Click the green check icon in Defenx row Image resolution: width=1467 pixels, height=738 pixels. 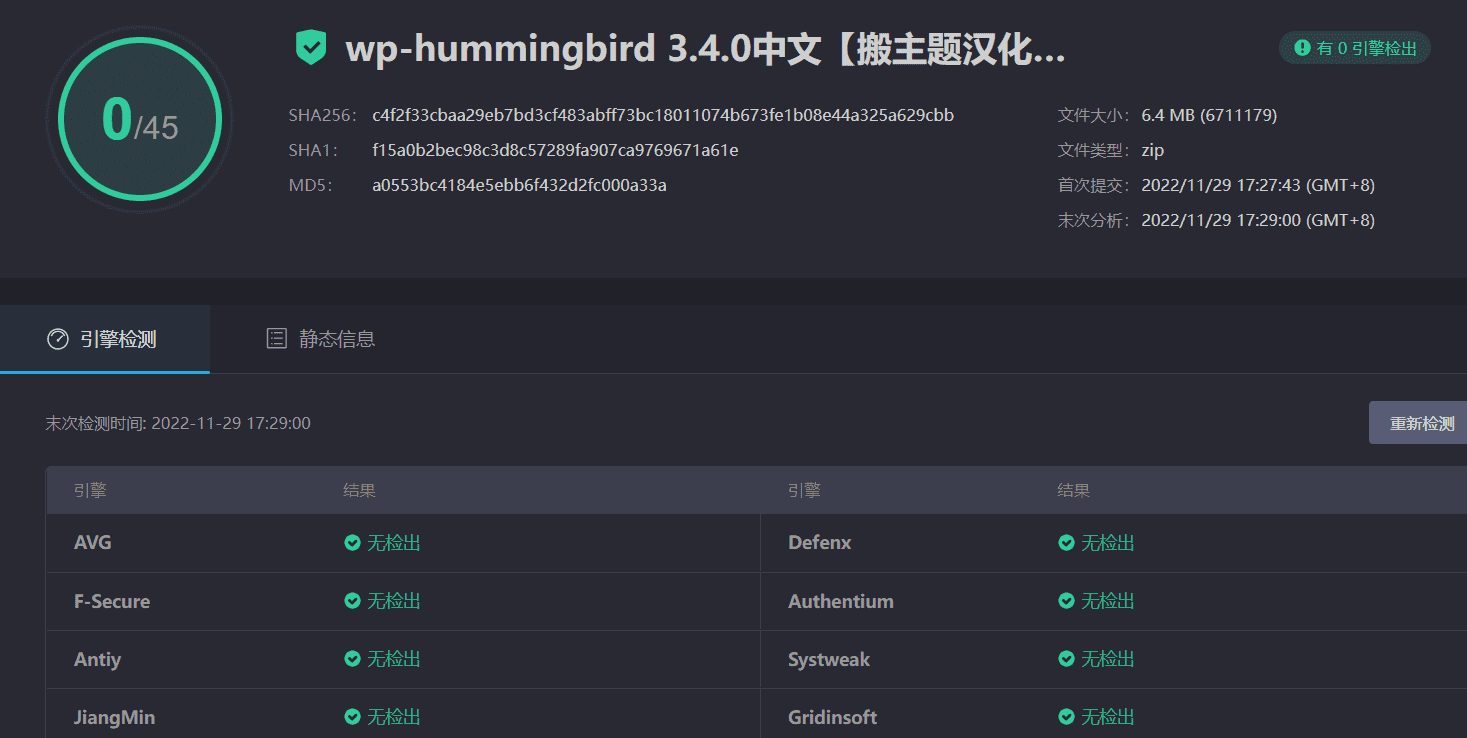(x=1066, y=543)
